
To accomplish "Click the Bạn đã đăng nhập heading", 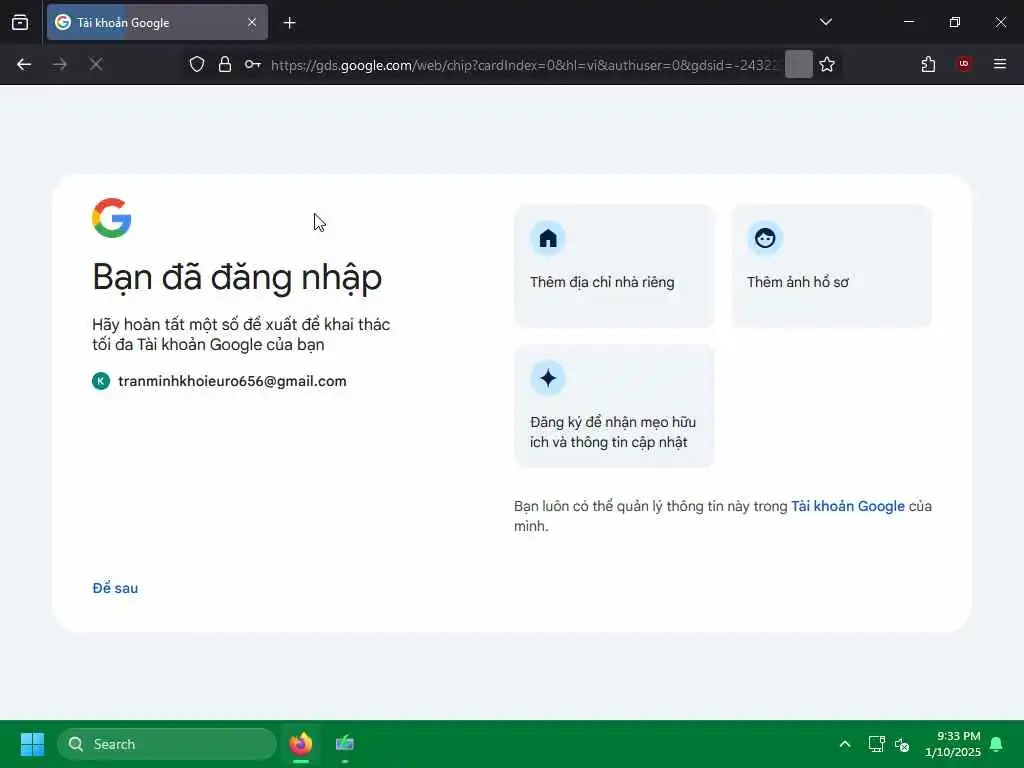I will pos(237,277).
